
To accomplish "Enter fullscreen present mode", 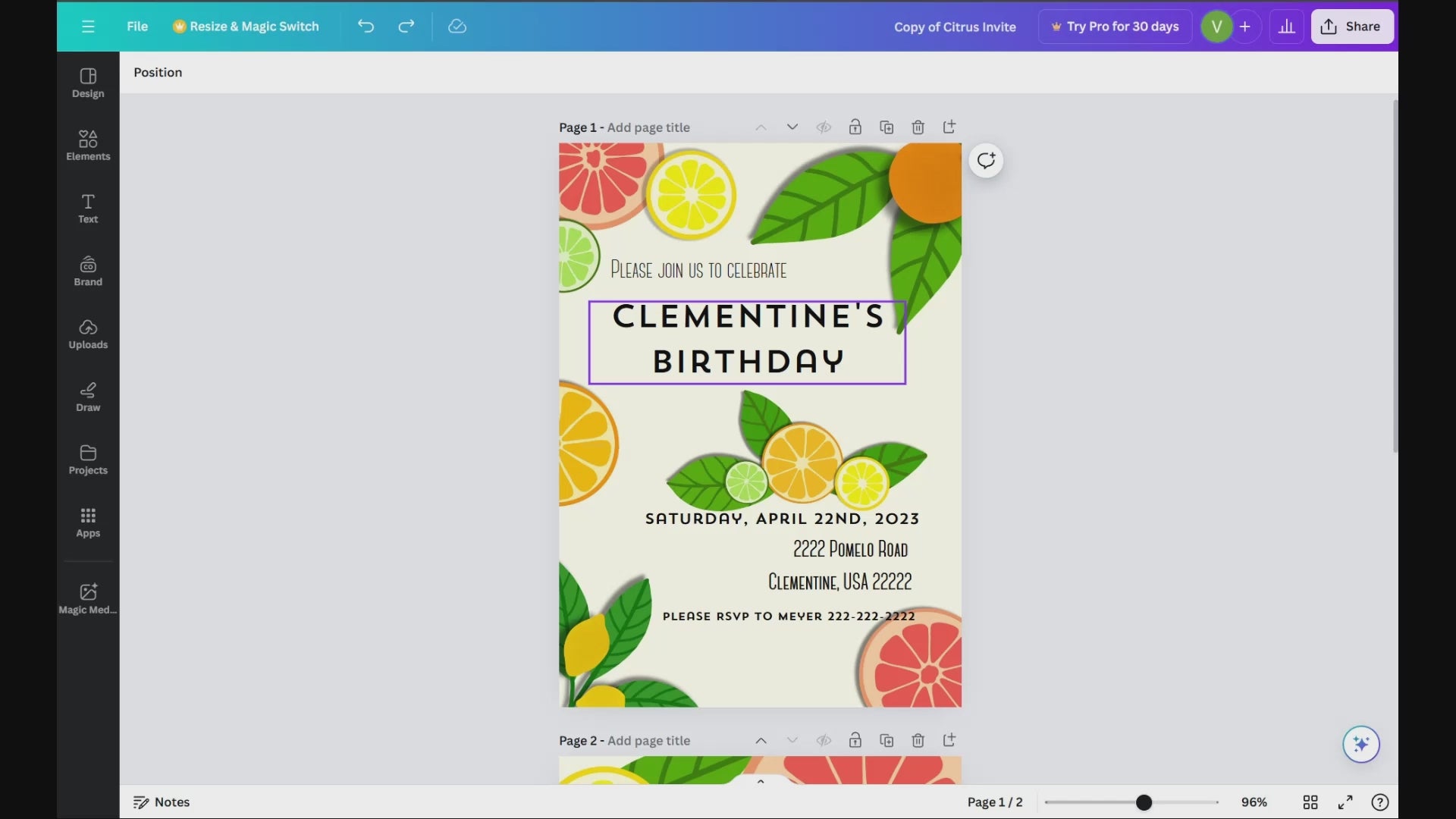I will 1345,802.
